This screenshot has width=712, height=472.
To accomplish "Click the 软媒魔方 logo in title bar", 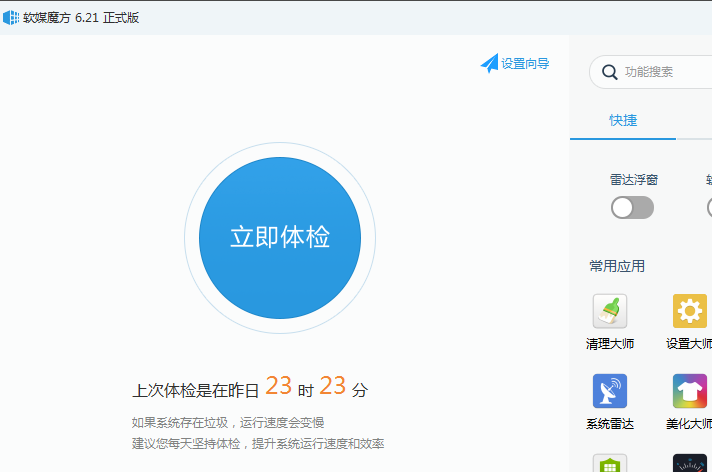I will 11,17.
